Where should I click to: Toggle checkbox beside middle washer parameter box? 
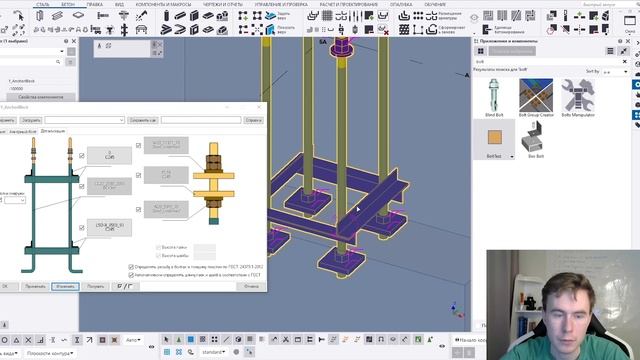[138, 175]
